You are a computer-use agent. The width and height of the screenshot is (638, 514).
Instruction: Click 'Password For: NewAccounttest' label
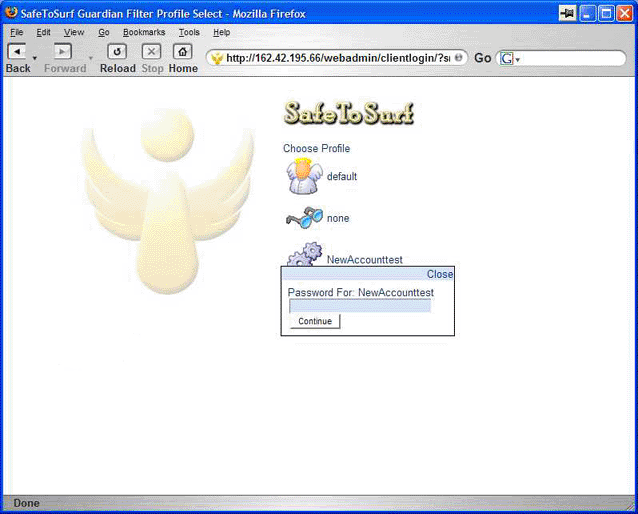click(361, 292)
